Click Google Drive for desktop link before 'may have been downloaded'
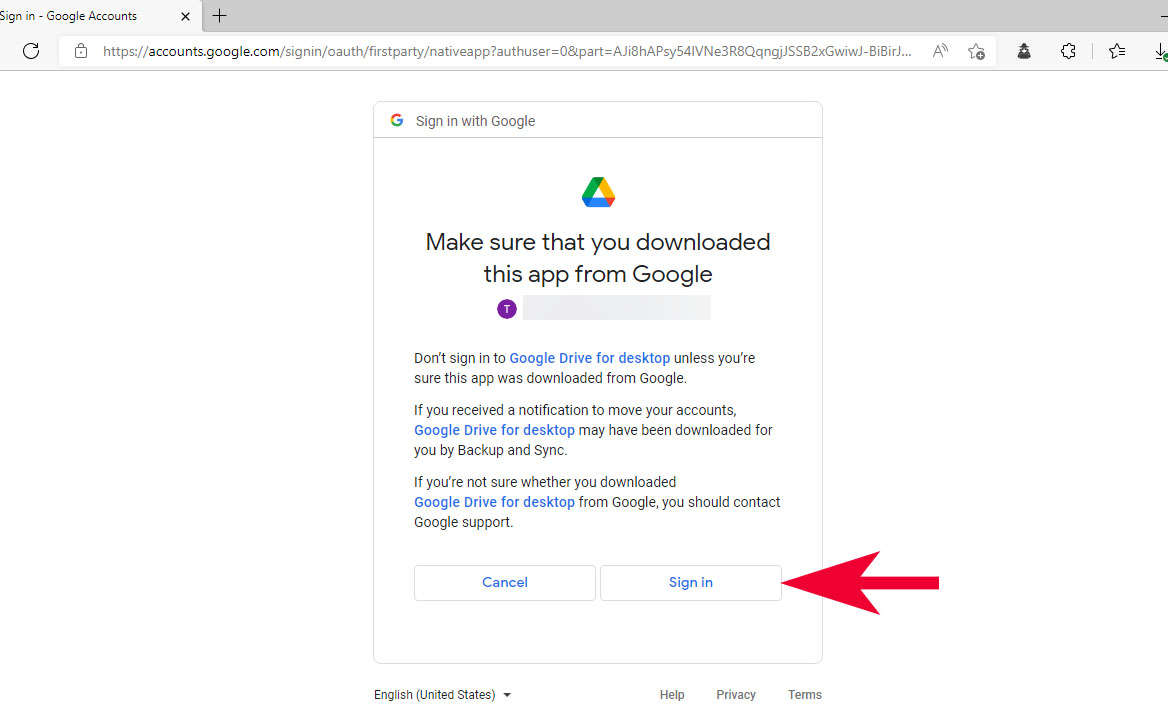The image size is (1168, 724). (494, 431)
